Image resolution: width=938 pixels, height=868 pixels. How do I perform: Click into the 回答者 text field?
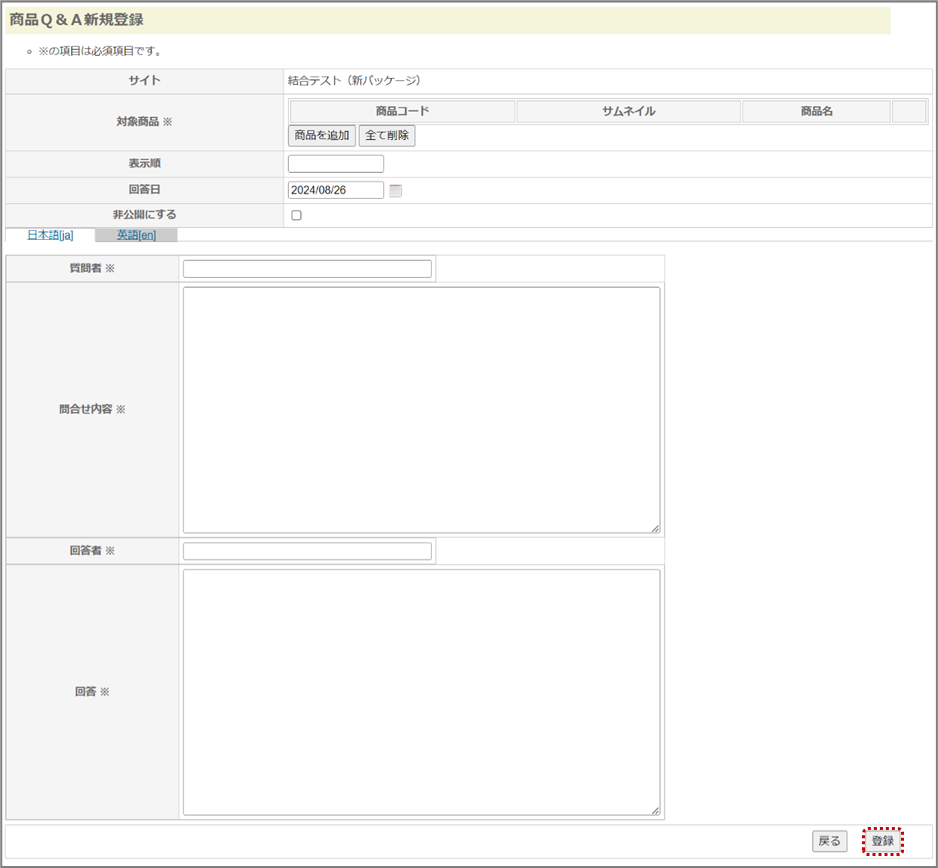[307, 551]
